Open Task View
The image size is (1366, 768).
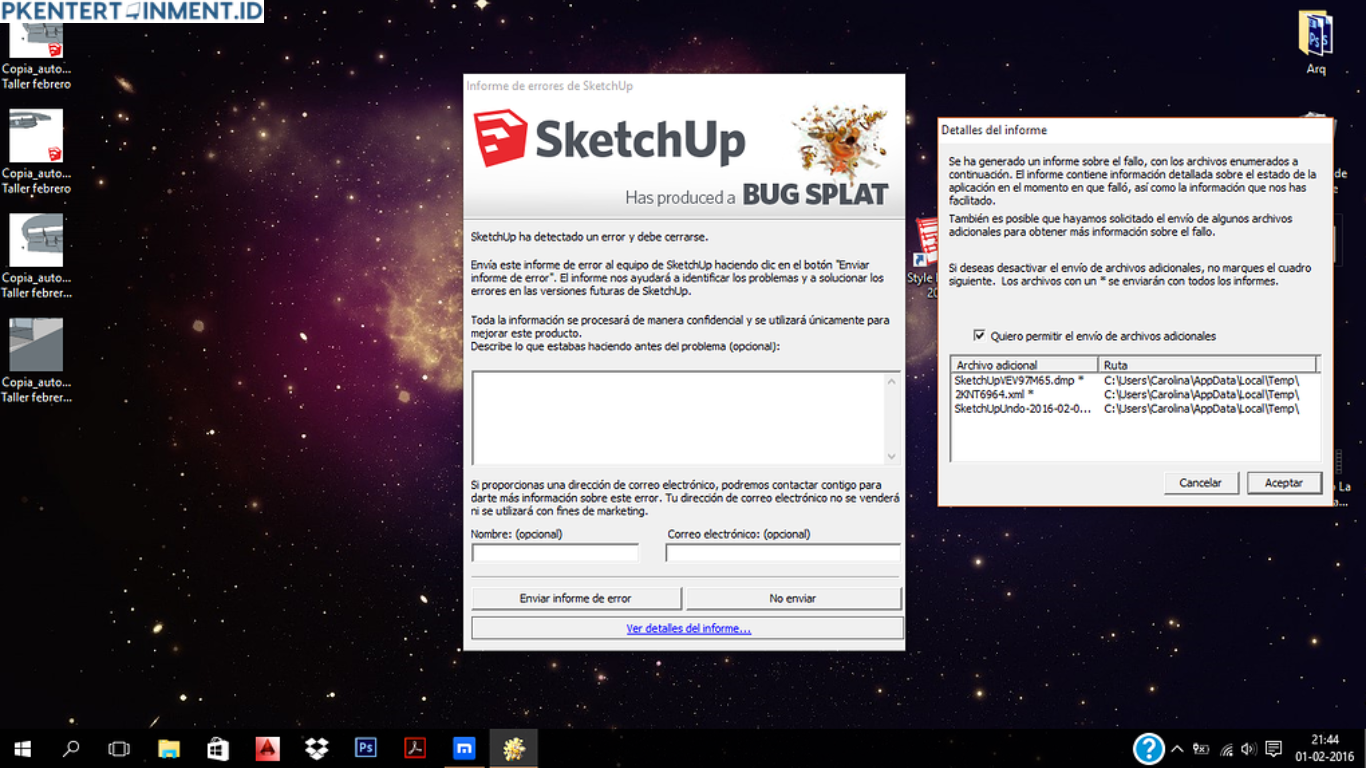119,747
